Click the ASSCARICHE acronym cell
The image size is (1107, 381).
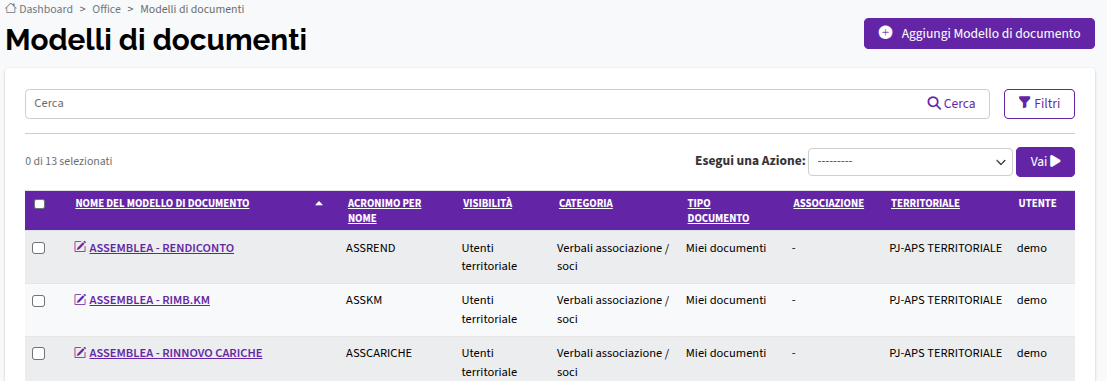379,353
